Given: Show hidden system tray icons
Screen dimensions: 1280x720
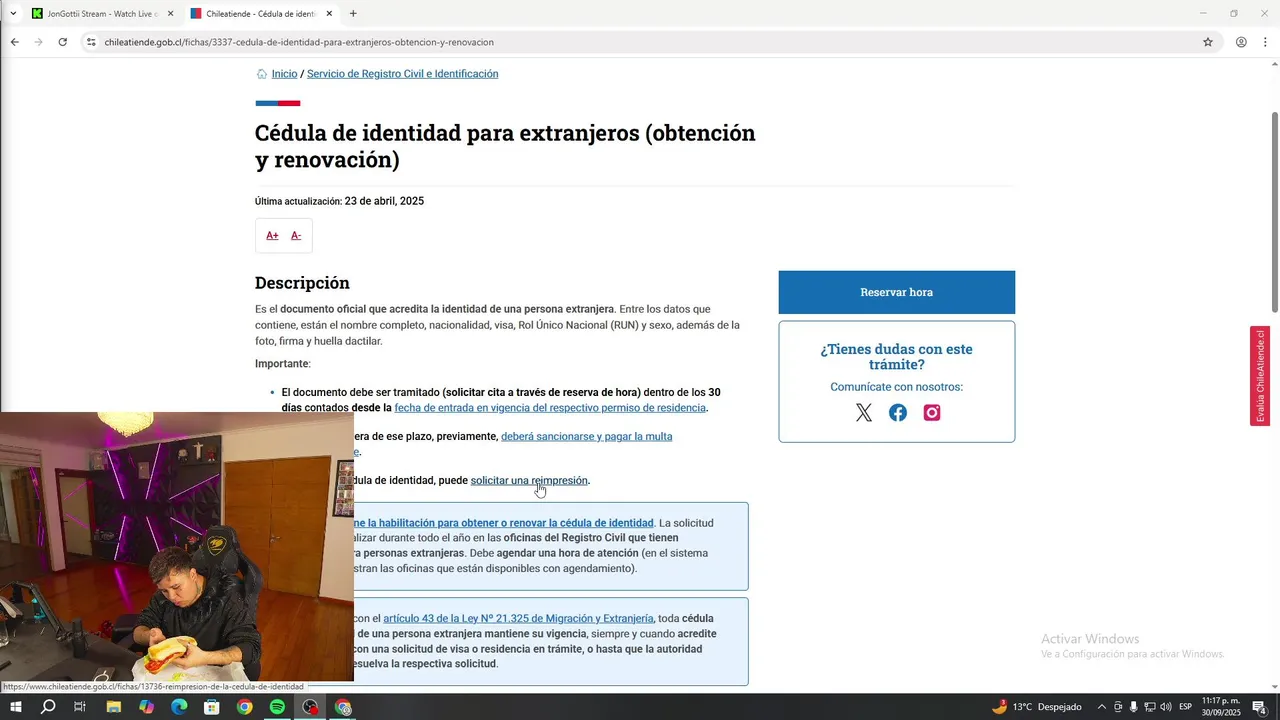Looking at the screenshot, I should [x=1101, y=707].
